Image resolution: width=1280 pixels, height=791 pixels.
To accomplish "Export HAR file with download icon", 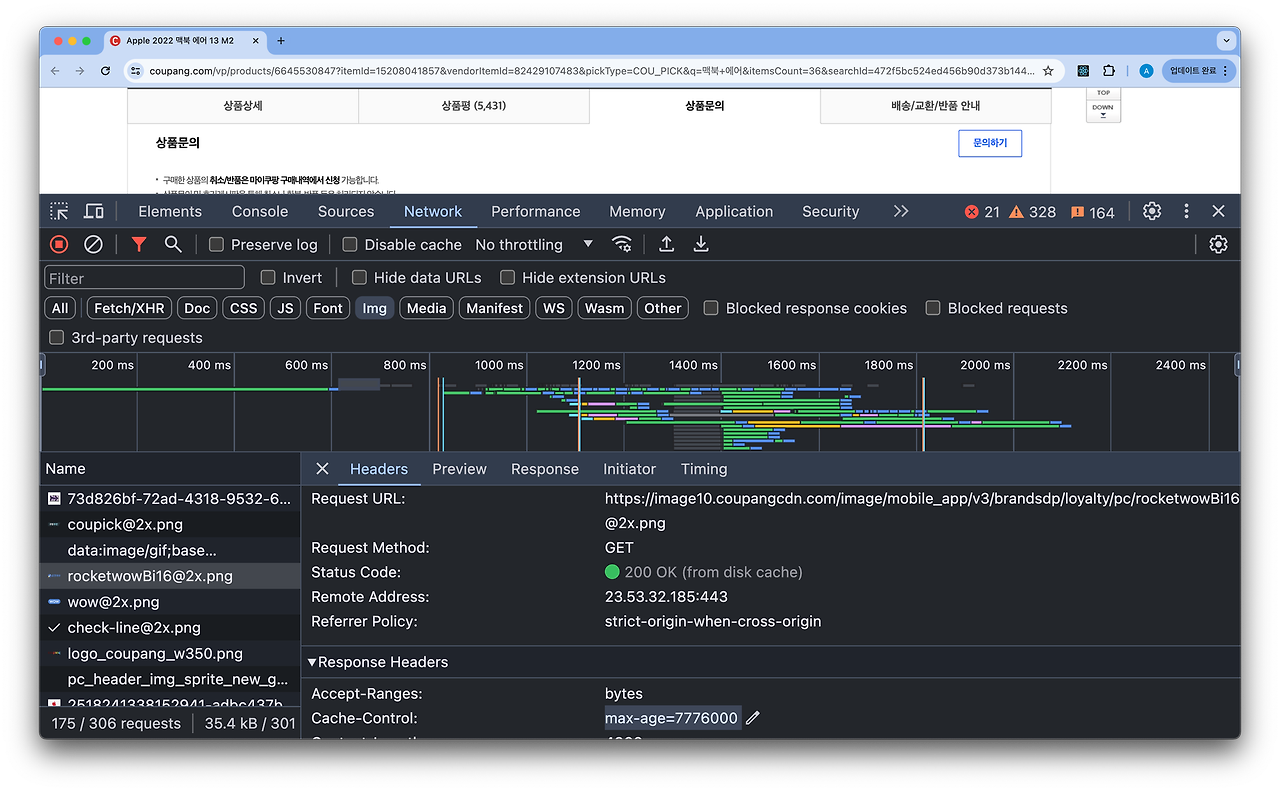I will (701, 244).
